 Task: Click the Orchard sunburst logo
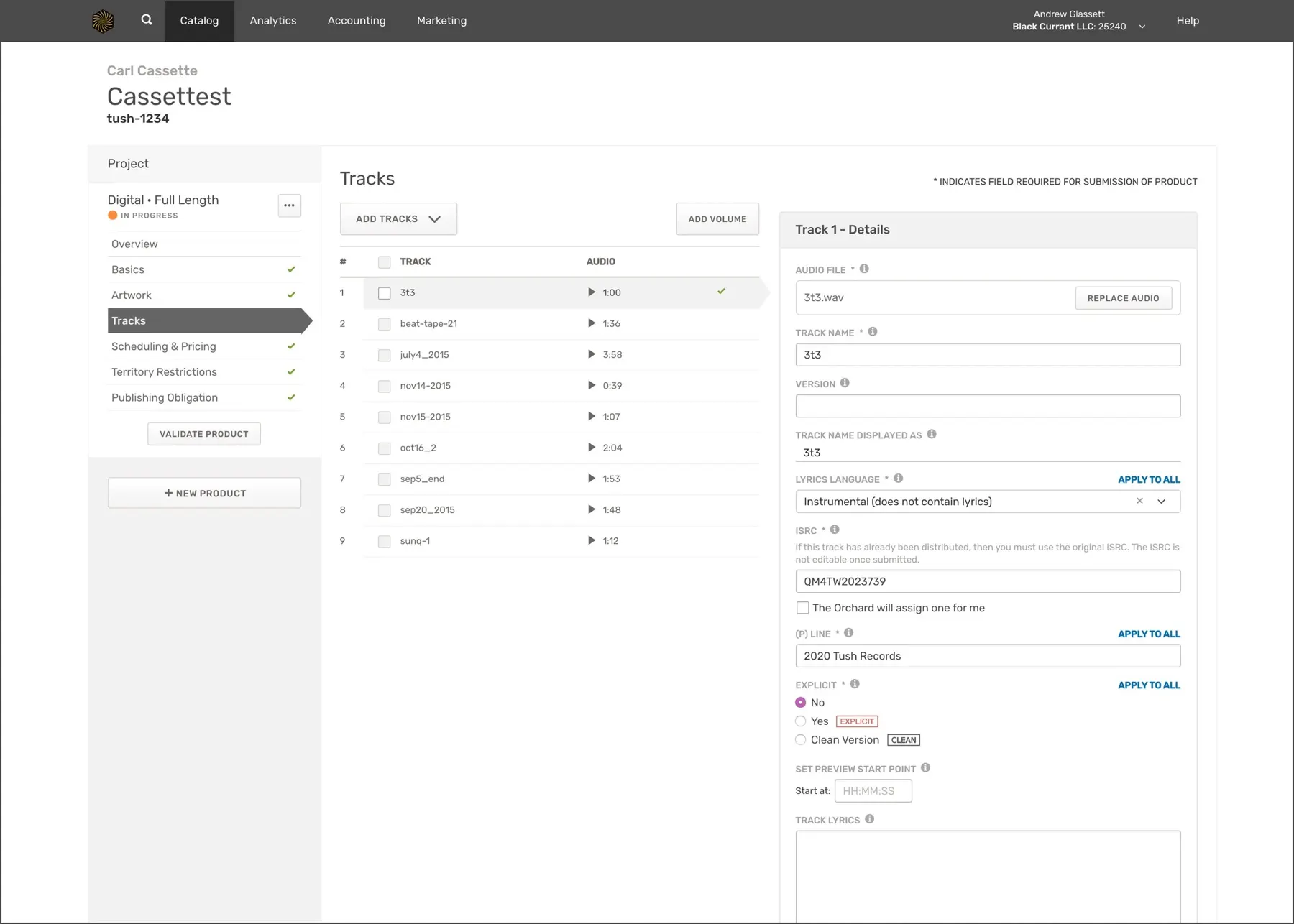(x=103, y=21)
